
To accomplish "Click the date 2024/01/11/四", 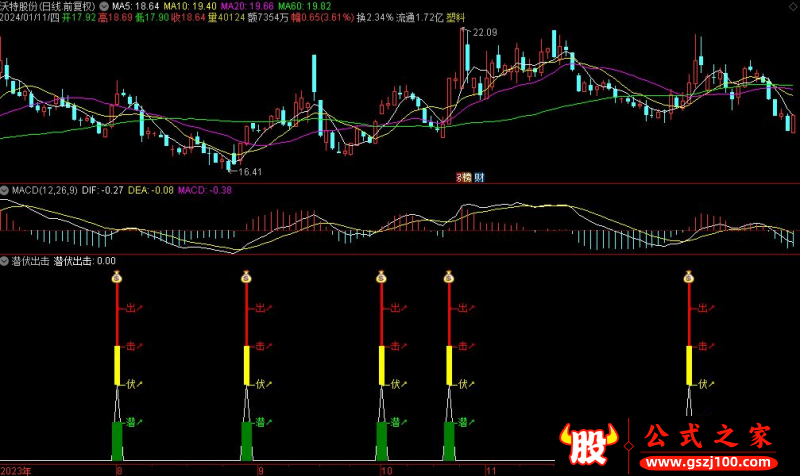I will pyautogui.click(x=30, y=18).
